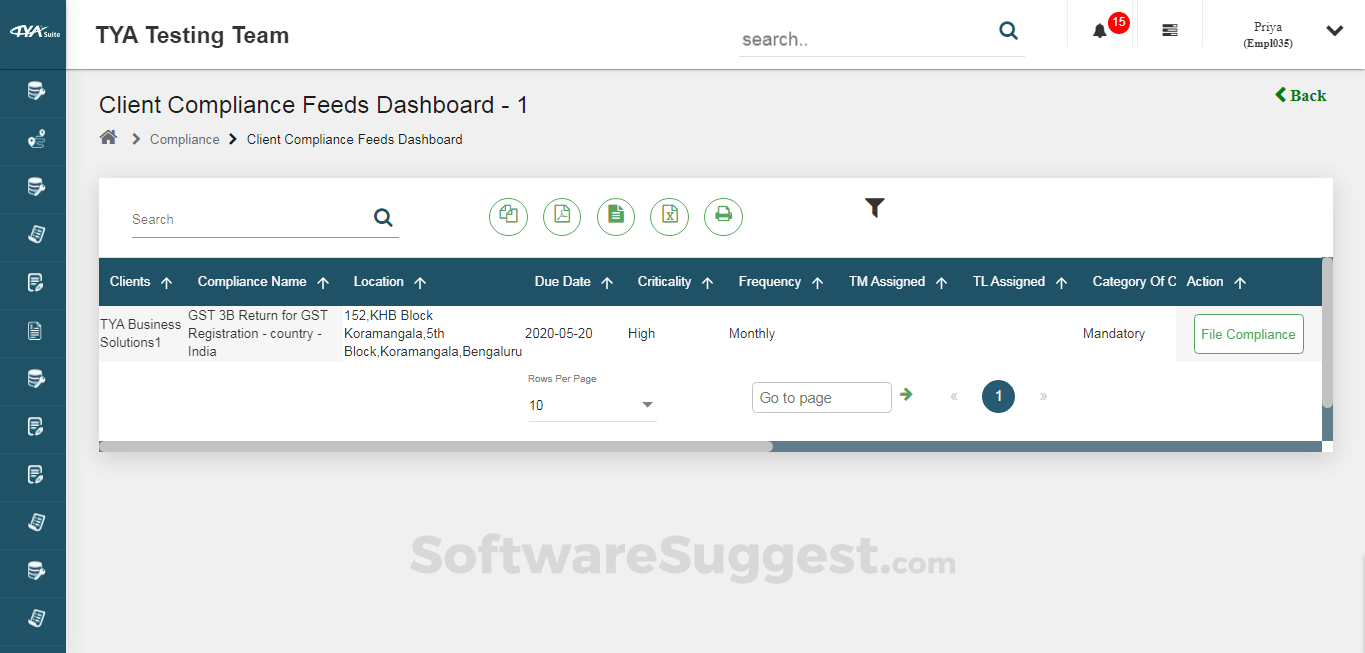Screen dimensions: 1365x653
Task: Sort the Clients column
Action: click(168, 282)
